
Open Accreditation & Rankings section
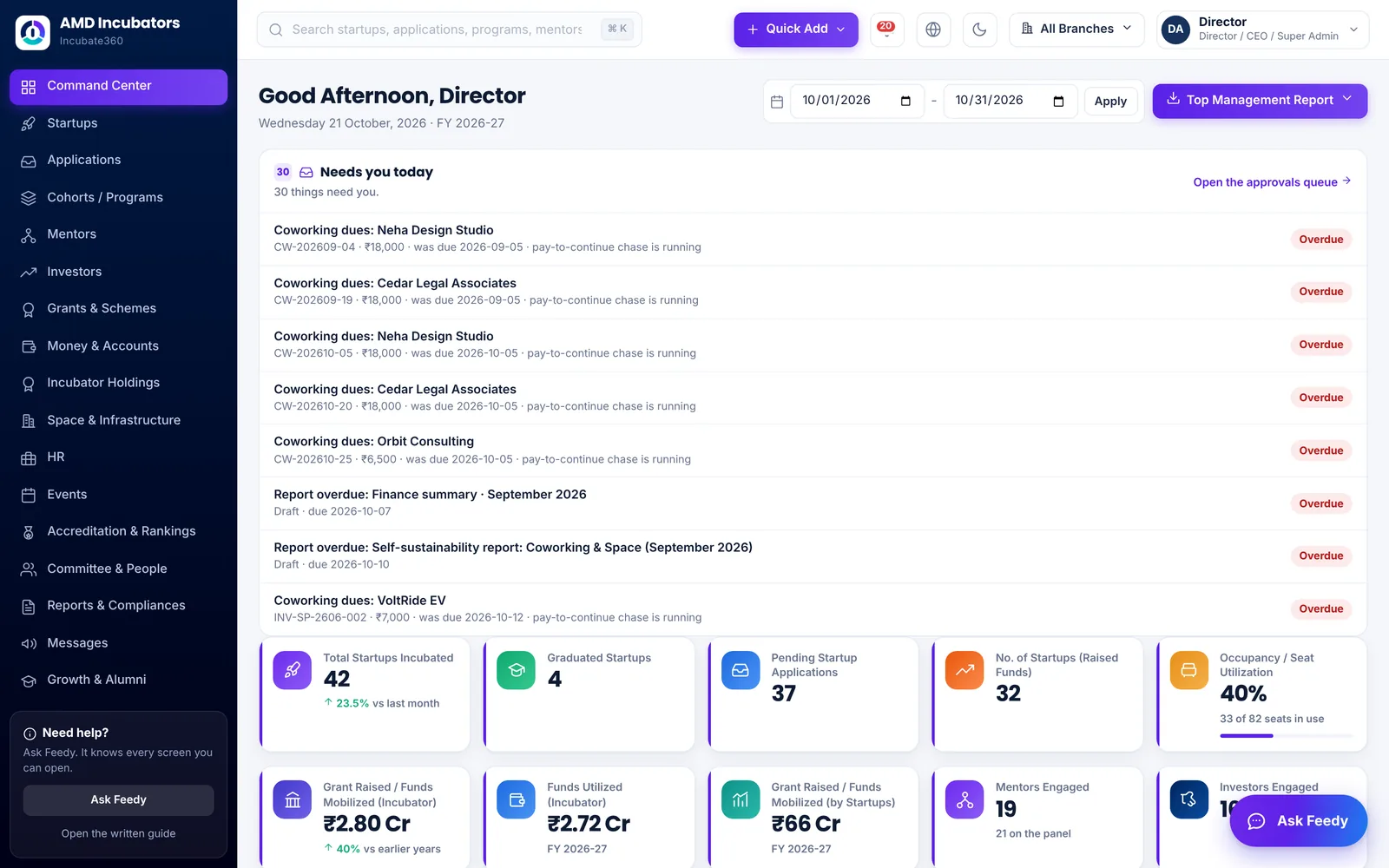(x=118, y=532)
